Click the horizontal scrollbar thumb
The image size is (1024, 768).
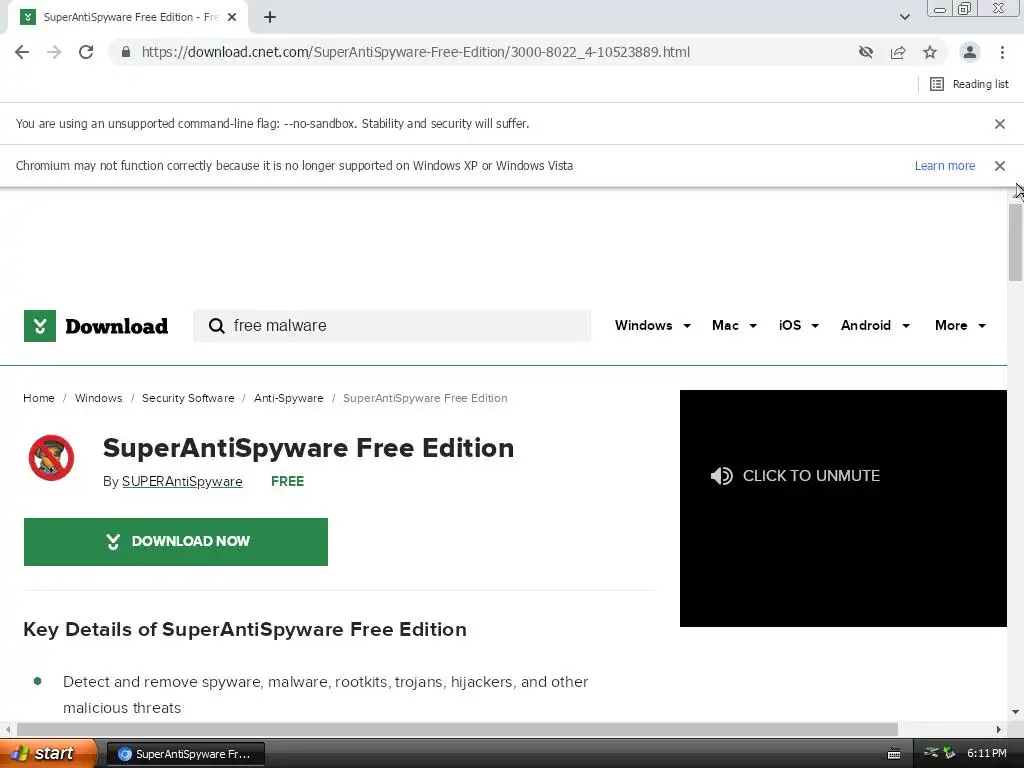click(x=457, y=729)
